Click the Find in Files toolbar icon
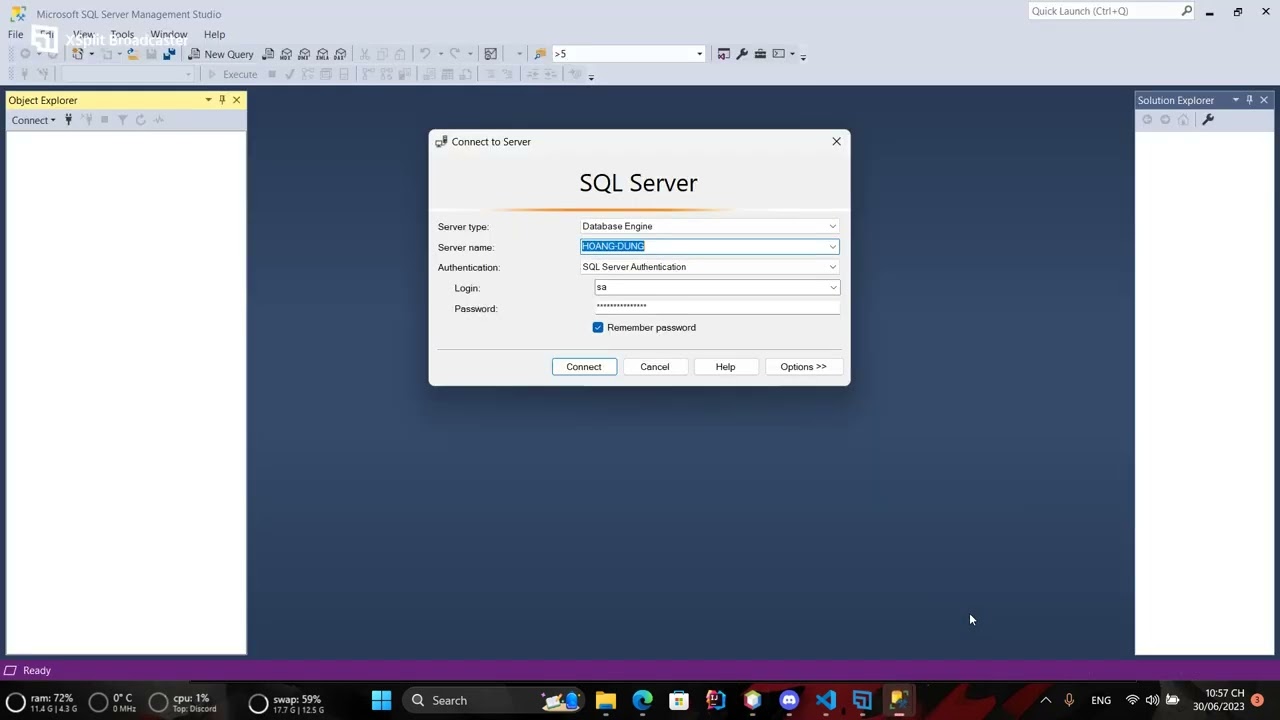Screen dimensions: 1280x720 tap(540, 54)
